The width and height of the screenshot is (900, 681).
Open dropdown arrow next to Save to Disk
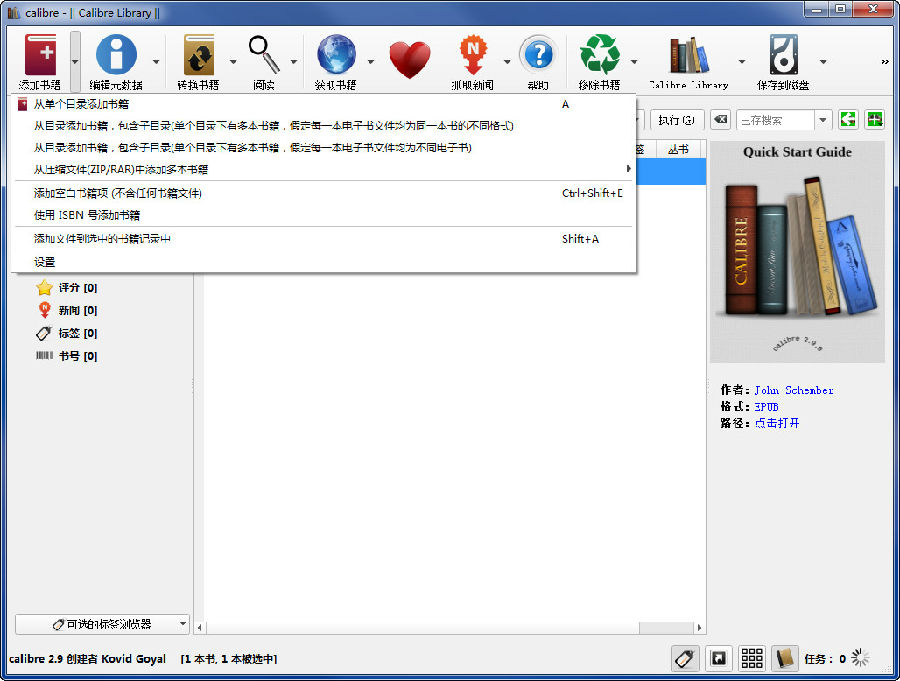(x=823, y=61)
